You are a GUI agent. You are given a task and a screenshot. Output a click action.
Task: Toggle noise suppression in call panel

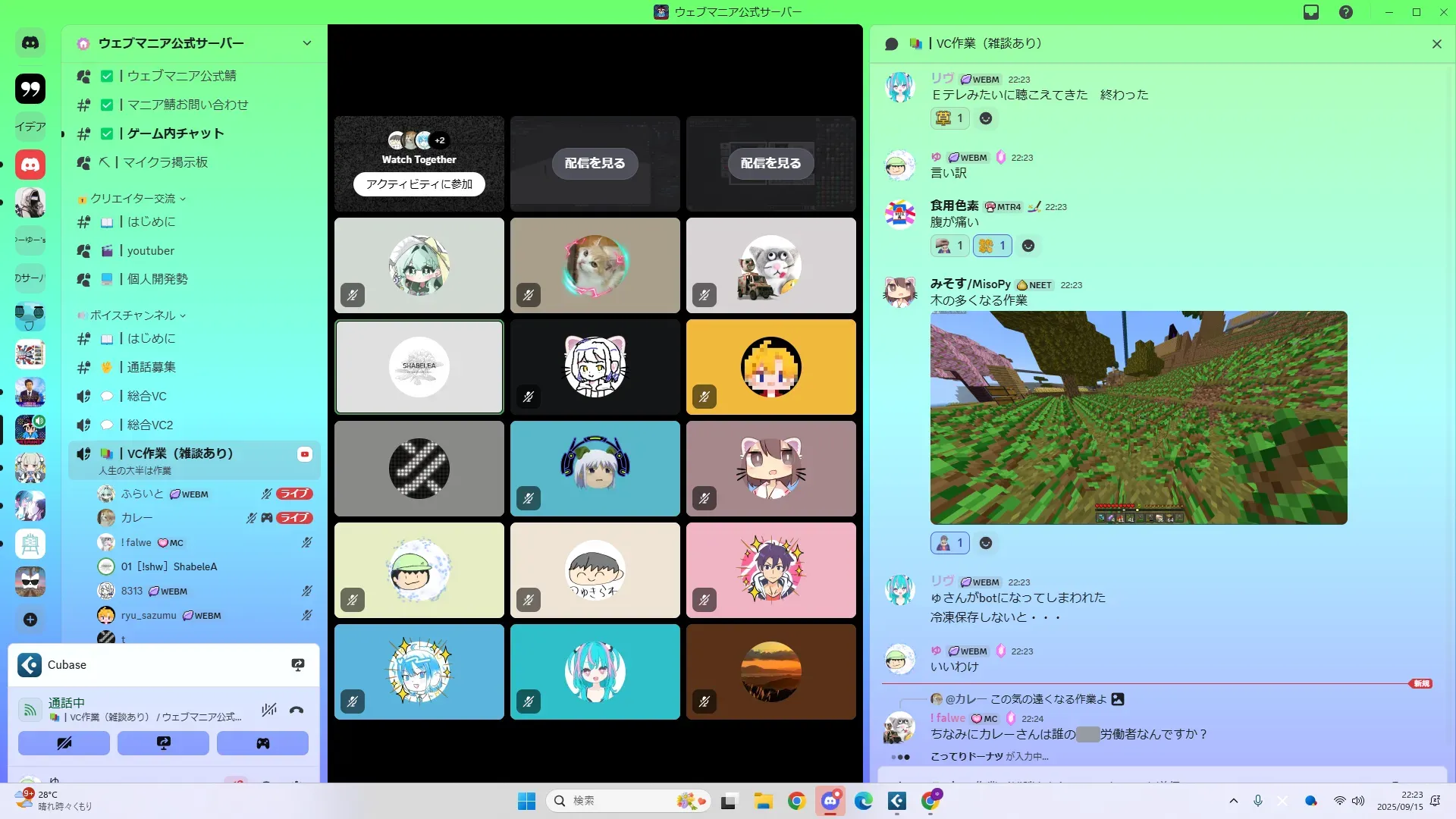pos(269,711)
